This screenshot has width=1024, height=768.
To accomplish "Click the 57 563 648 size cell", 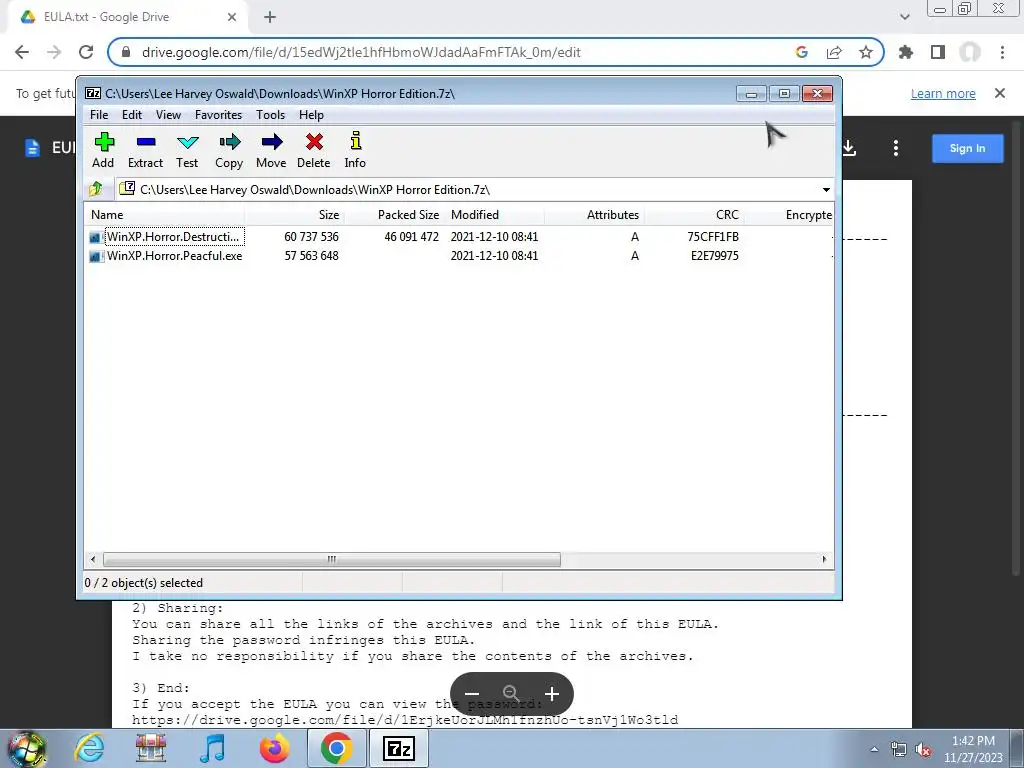I will 312,256.
